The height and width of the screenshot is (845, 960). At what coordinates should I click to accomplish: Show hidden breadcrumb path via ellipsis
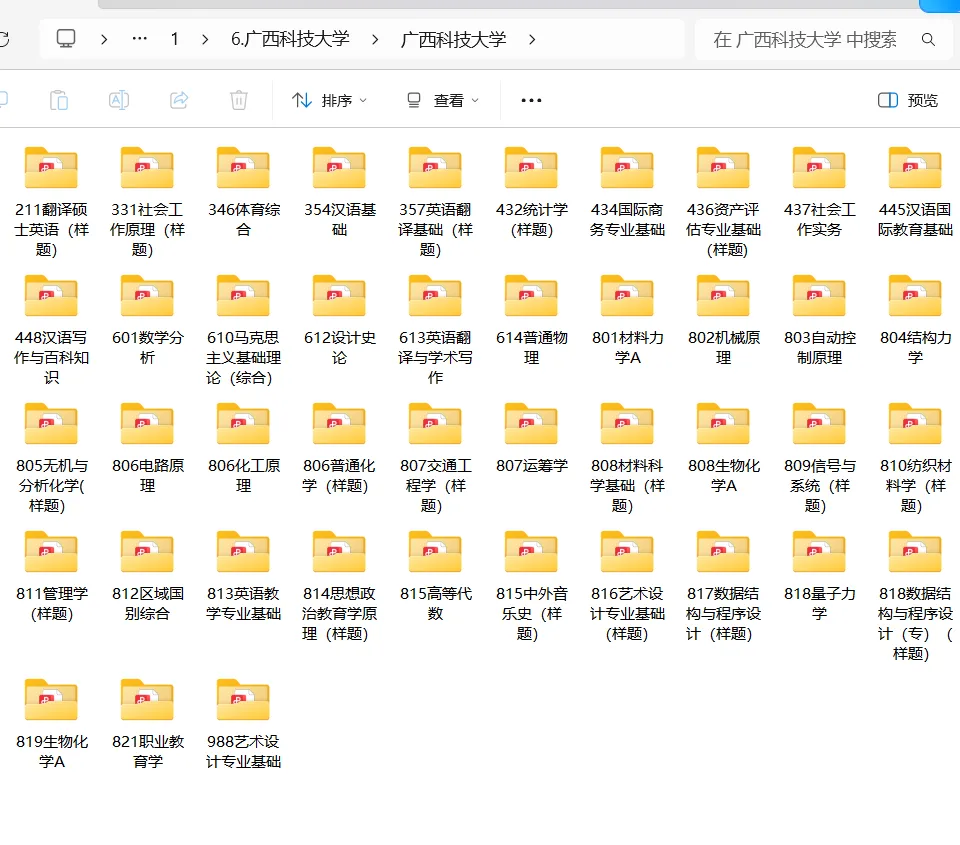[x=140, y=39]
